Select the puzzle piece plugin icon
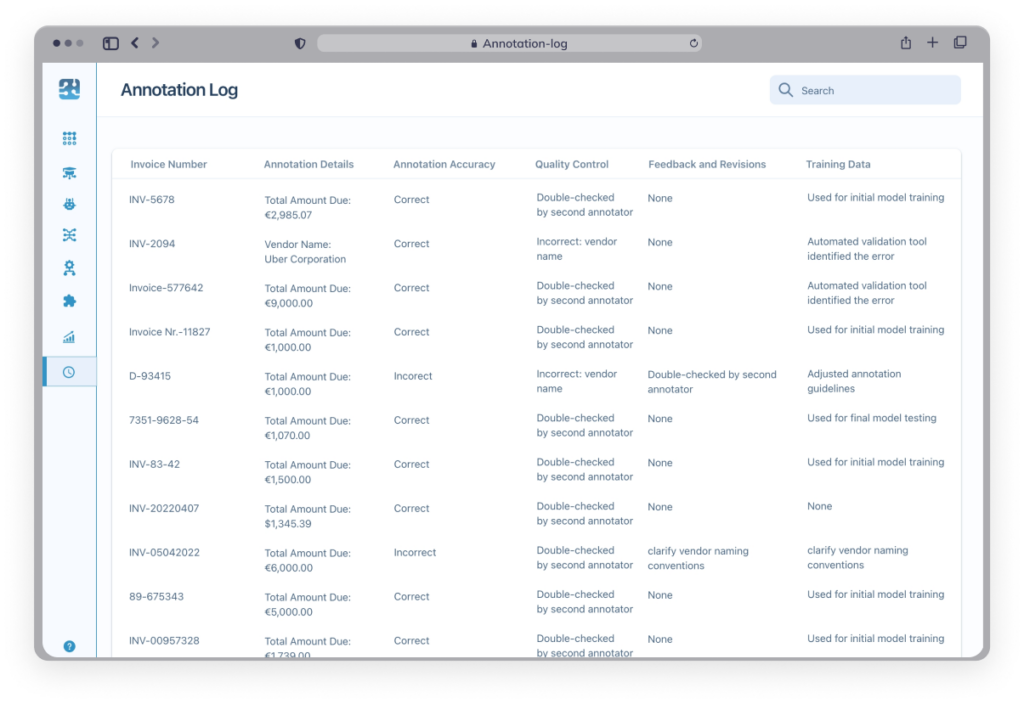 click(x=69, y=301)
